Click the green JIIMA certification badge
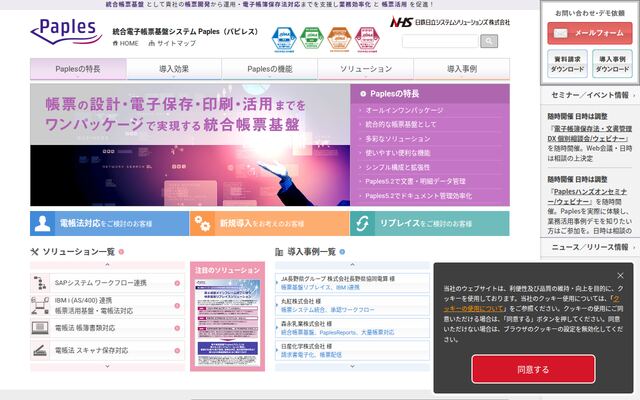This screenshot has width=640, height=400. click(312, 40)
